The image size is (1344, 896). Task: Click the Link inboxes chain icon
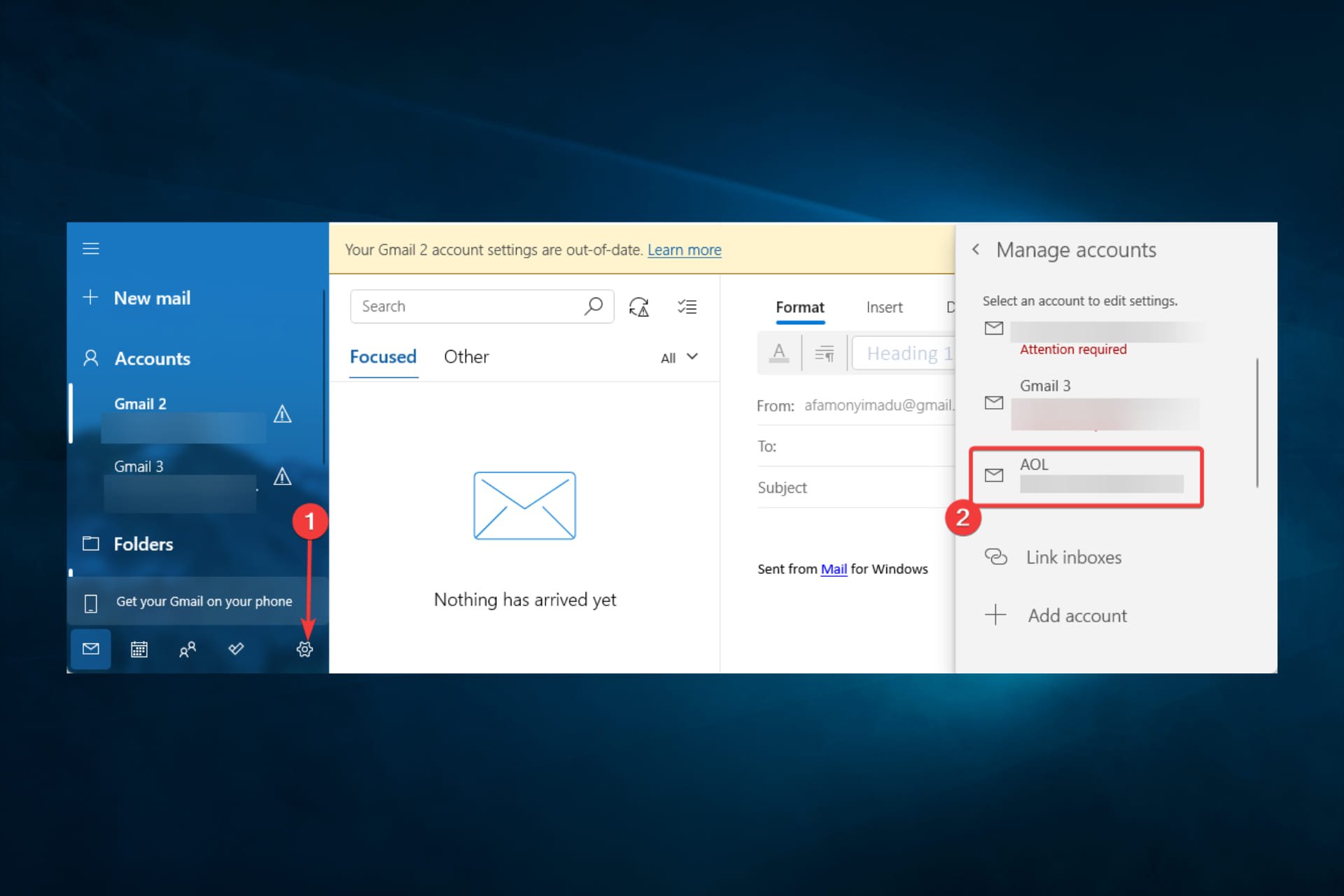click(995, 557)
